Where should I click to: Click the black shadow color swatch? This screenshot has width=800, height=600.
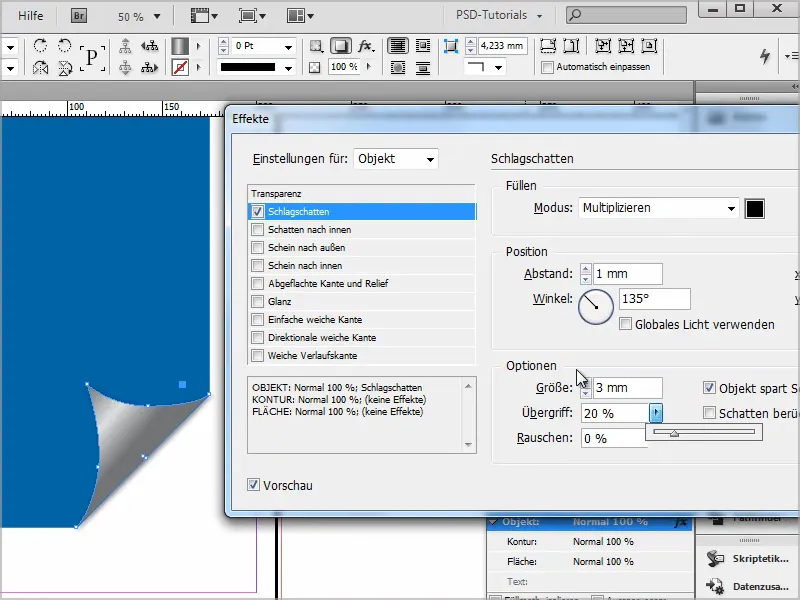[x=754, y=209]
